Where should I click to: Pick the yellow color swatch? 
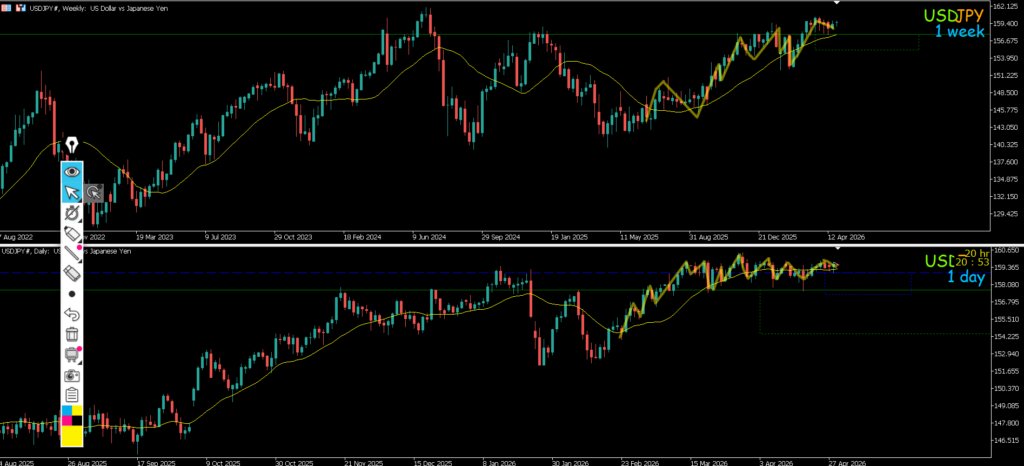72,435
